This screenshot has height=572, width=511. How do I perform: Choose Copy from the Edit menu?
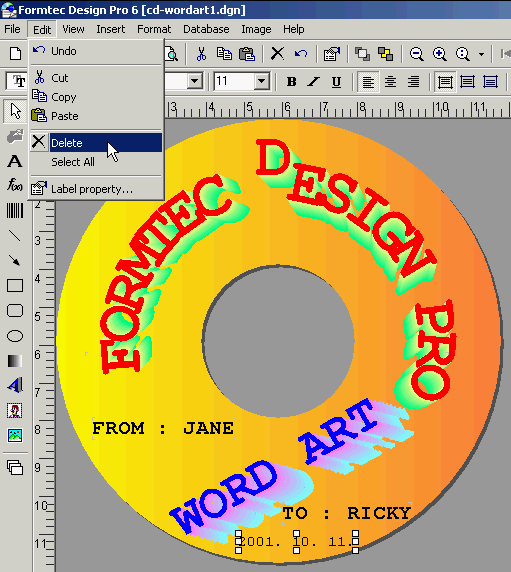[x=96, y=97]
